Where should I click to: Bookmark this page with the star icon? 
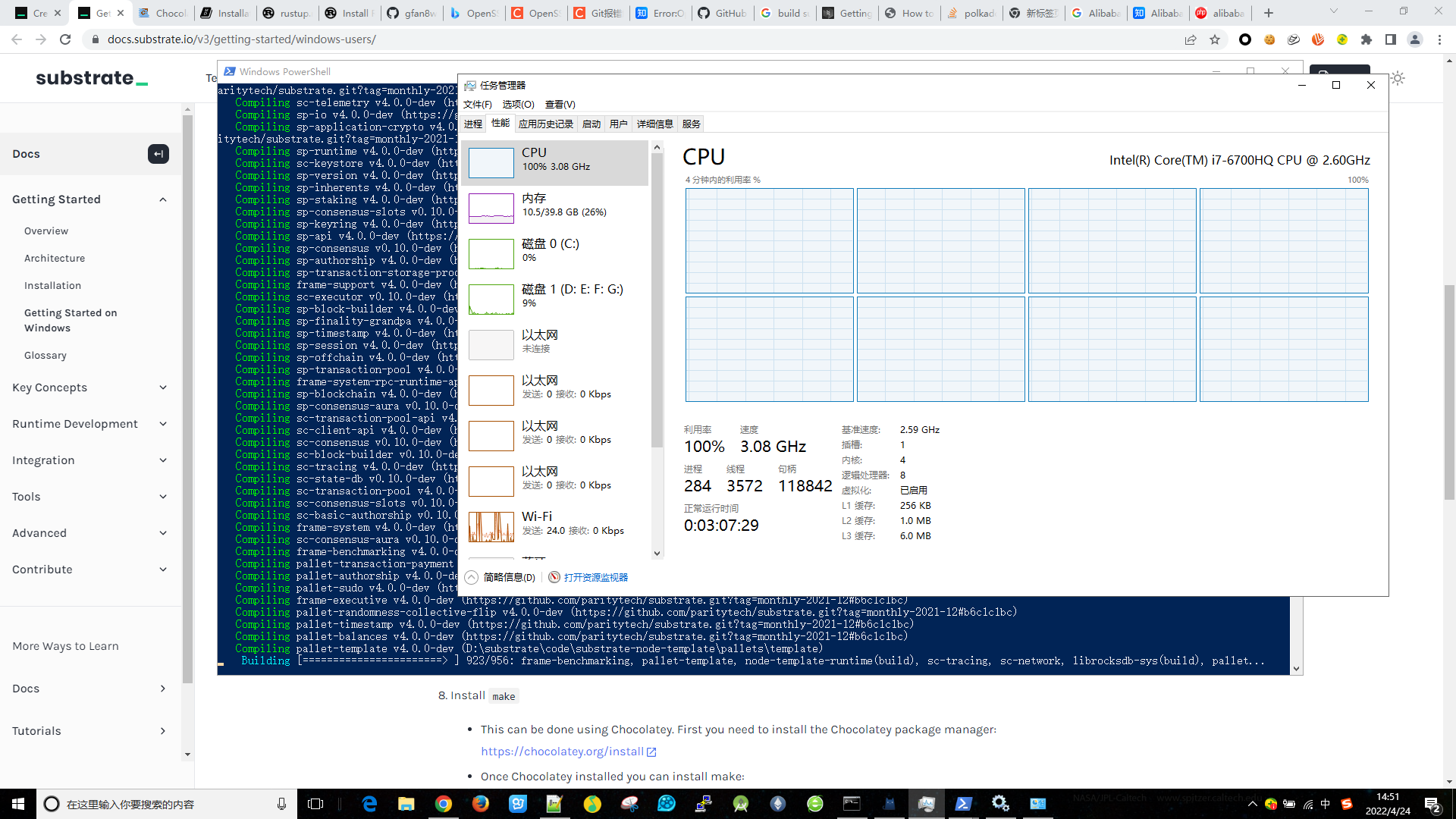pos(1215,39)
